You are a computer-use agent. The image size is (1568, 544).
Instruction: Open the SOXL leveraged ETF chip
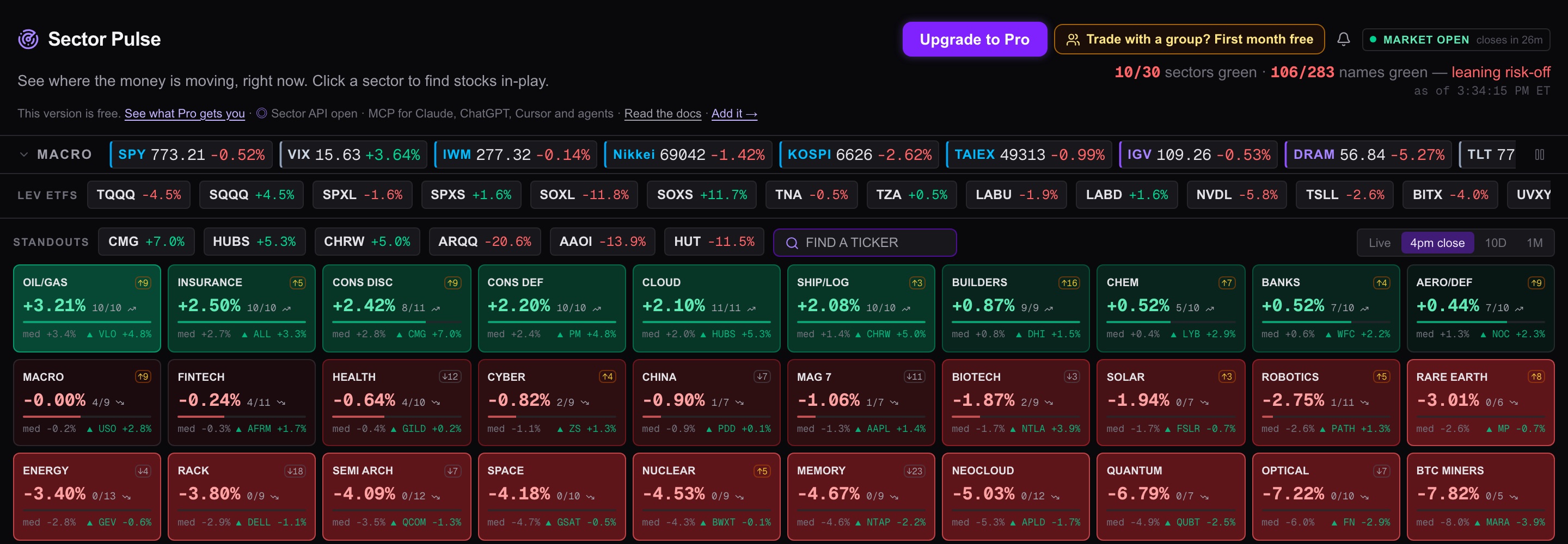pos(584,195)
